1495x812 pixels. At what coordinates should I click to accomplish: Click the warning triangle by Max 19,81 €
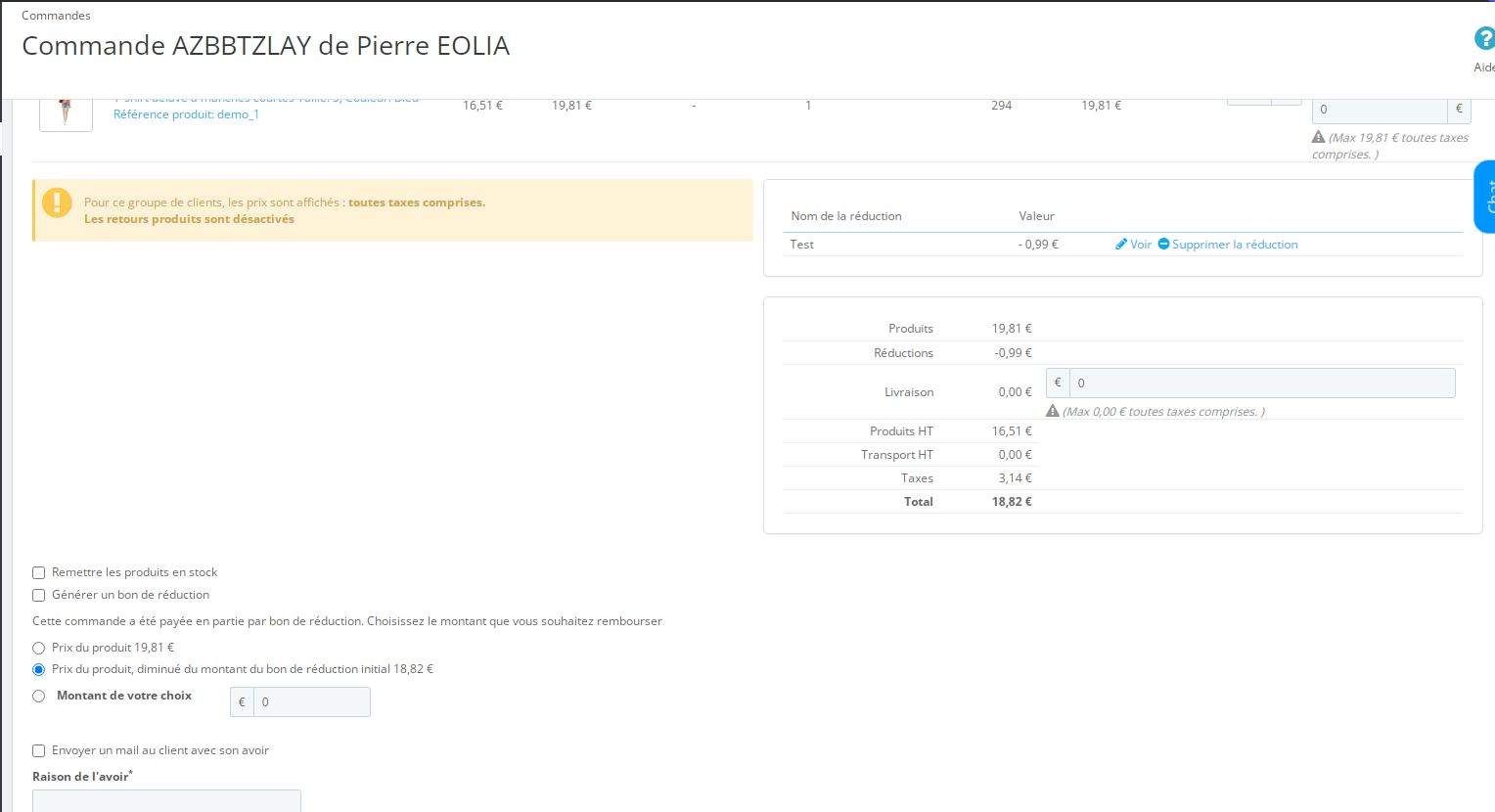click(1318, 138)
